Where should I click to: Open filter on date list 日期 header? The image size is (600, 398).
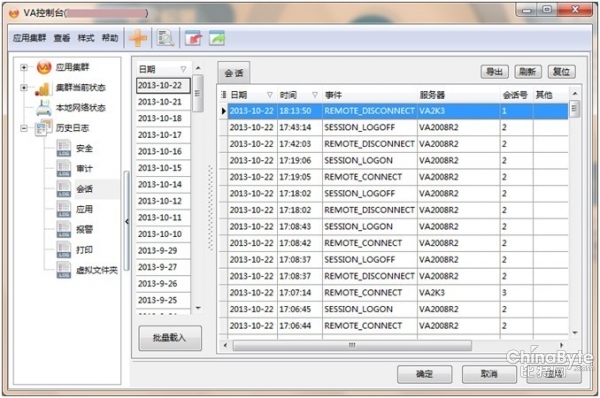[x=183, y=69]
